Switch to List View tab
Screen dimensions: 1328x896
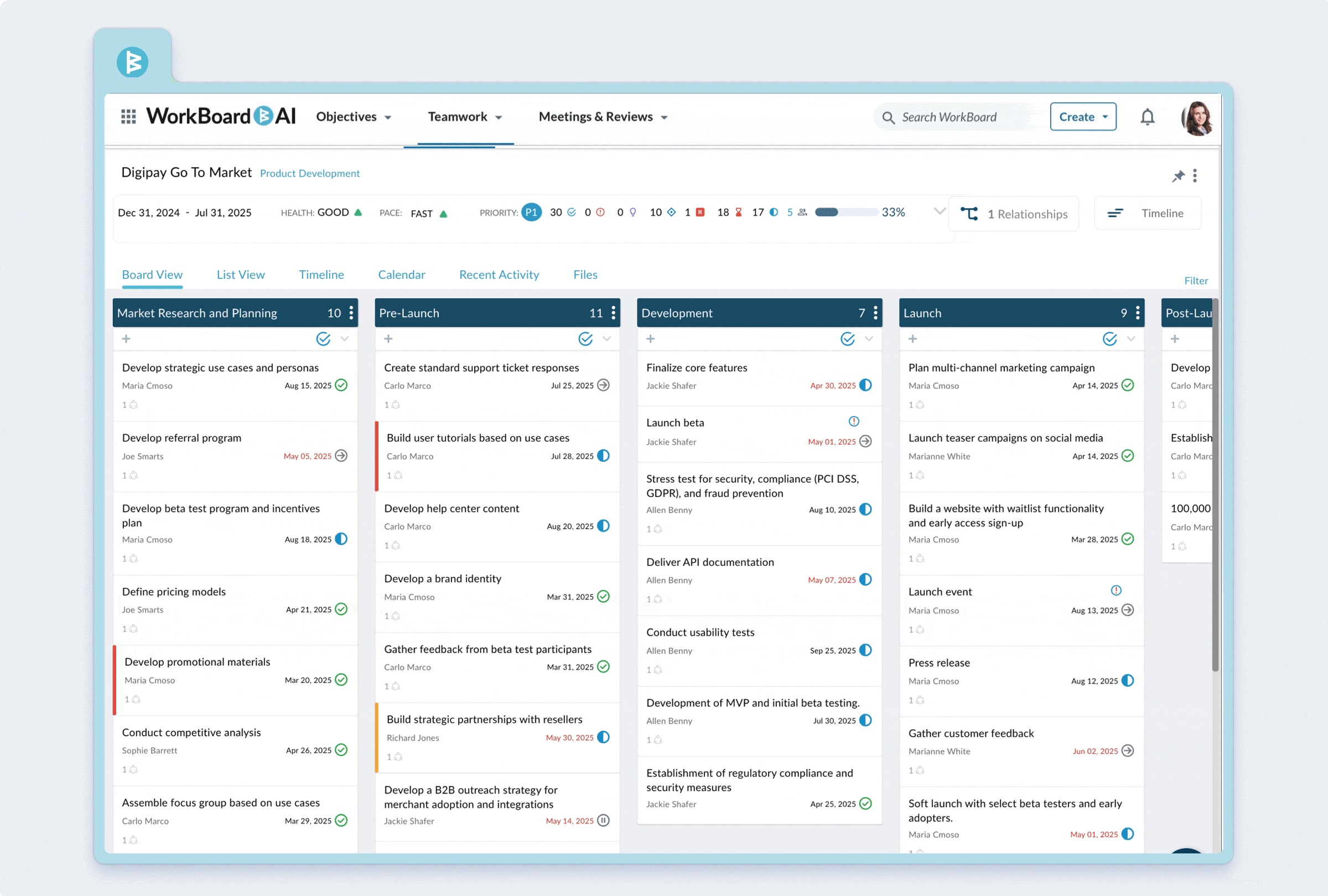(241, 275)
